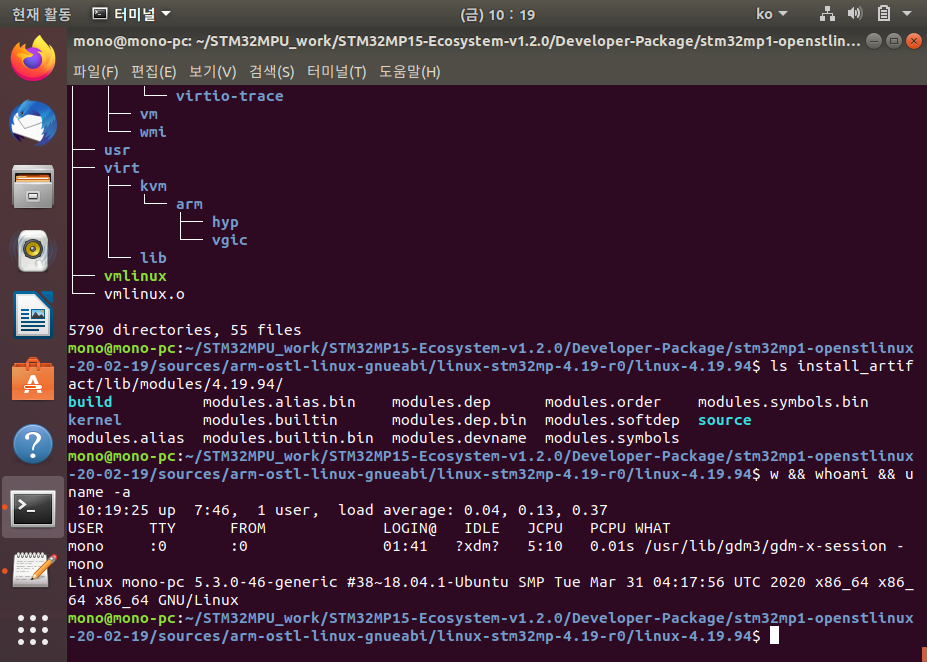Open the 검색(S) menu
The height and width of the screenshot is (662, 927).
tap(271, 72)
